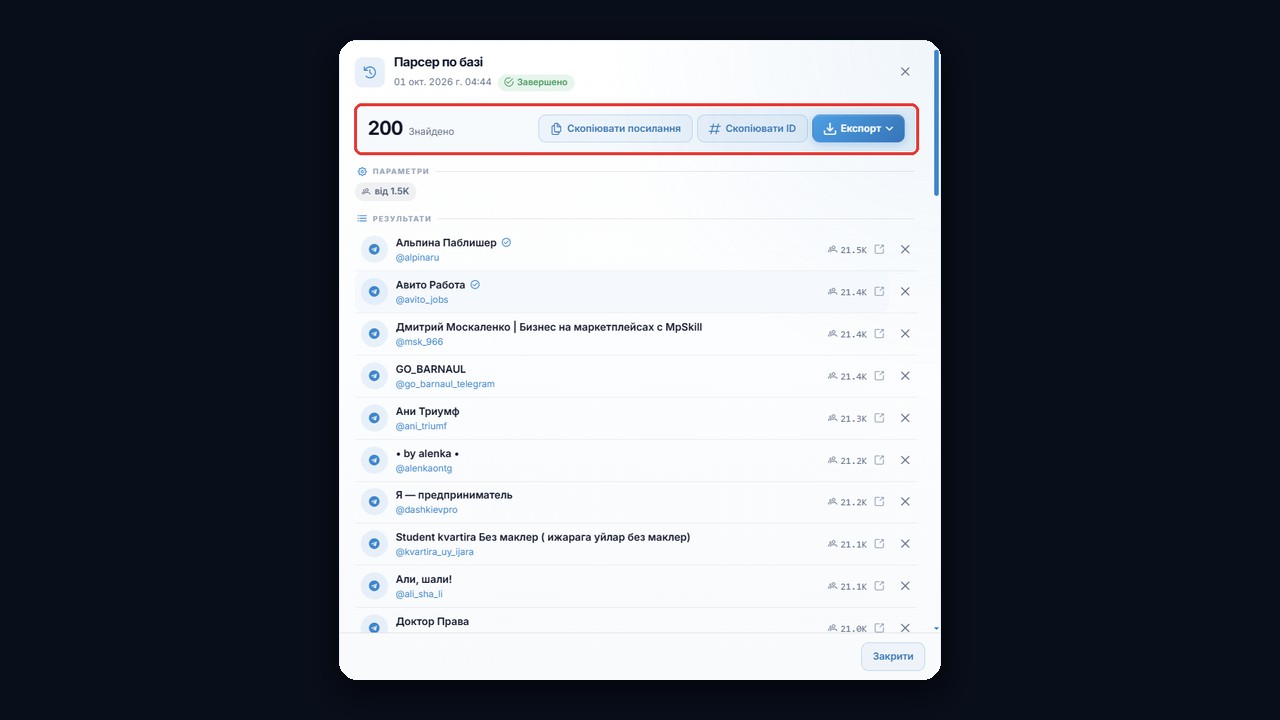
Task: Click the results list scrollbar down arrow
Action: 936,629
